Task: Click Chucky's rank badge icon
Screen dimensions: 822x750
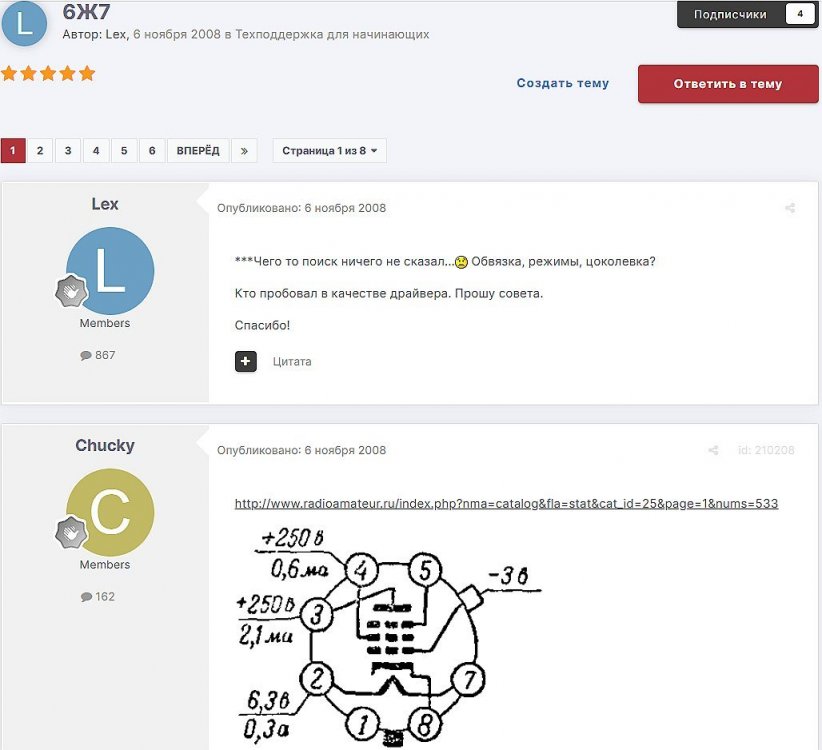Action: coord(71,532)
